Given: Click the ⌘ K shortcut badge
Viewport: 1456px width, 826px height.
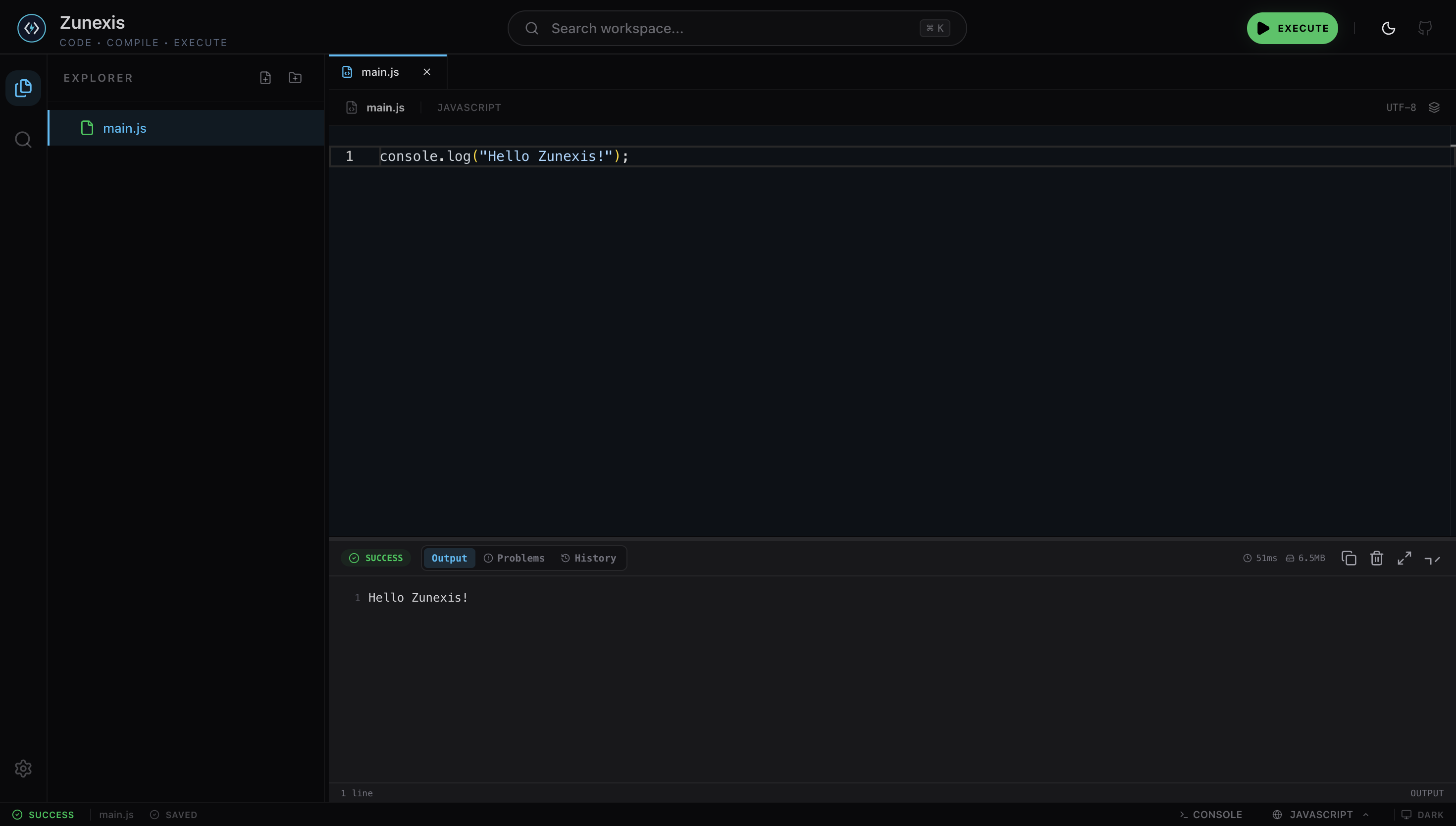Looking at the screenshot, I should tap(934, 28).
